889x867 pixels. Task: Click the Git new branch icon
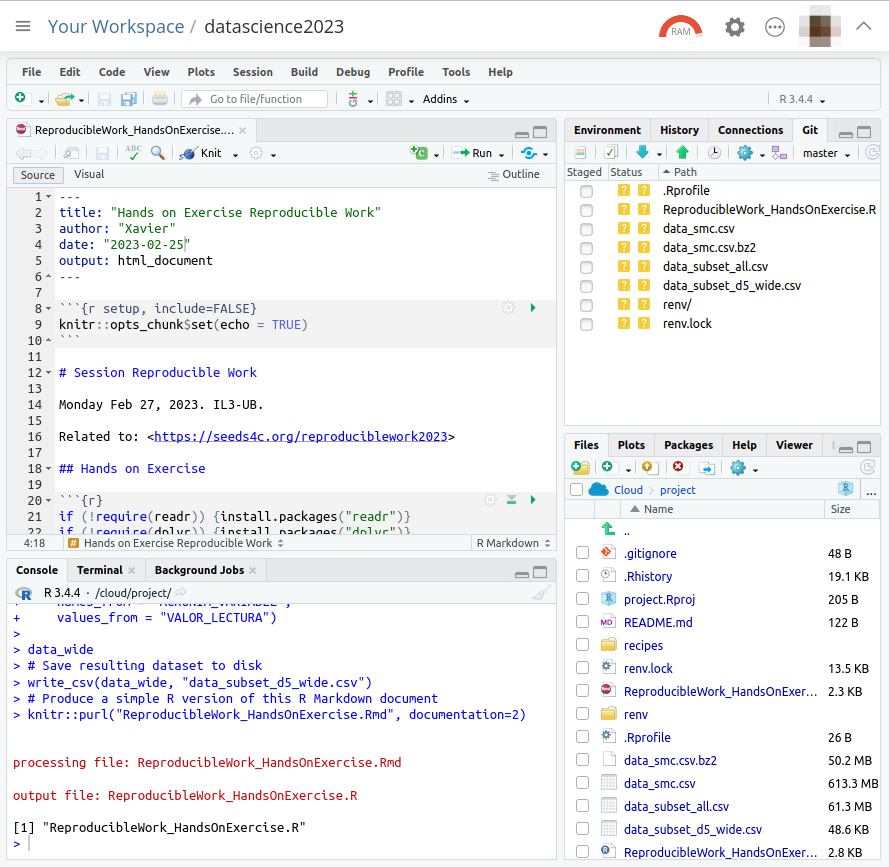coord(779,153)
